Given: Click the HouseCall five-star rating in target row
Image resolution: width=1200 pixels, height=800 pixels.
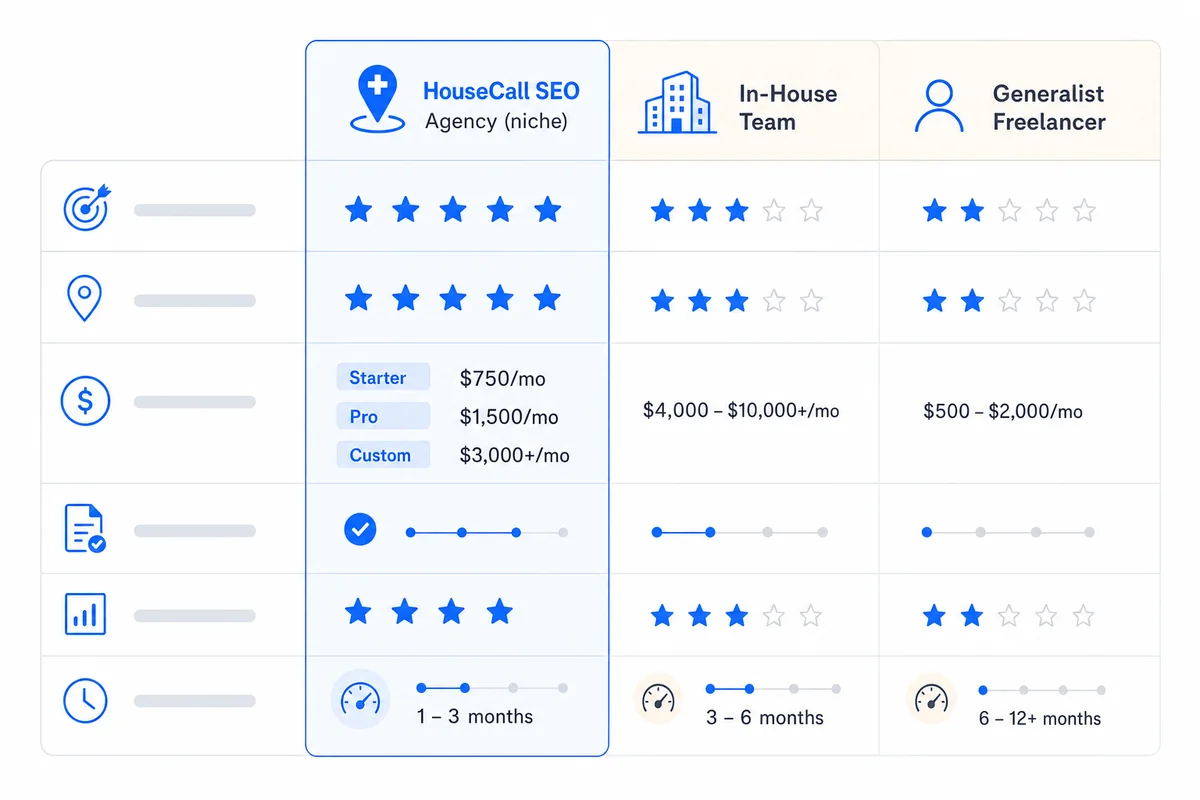Looking at the screenshot, I should [x=452, y=209].
